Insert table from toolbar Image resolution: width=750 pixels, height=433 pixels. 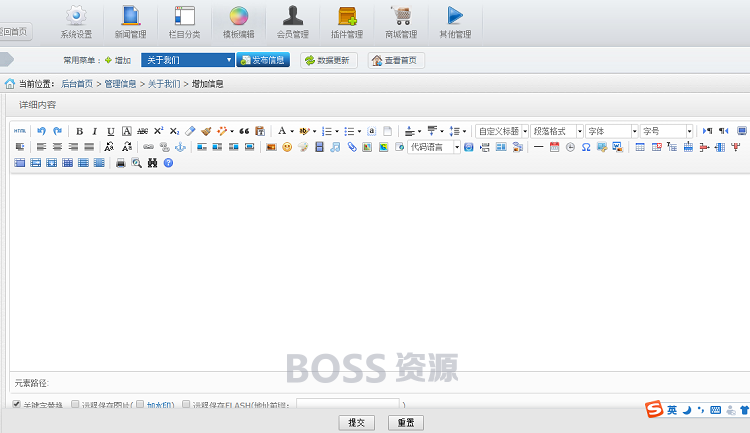[640, 147]
